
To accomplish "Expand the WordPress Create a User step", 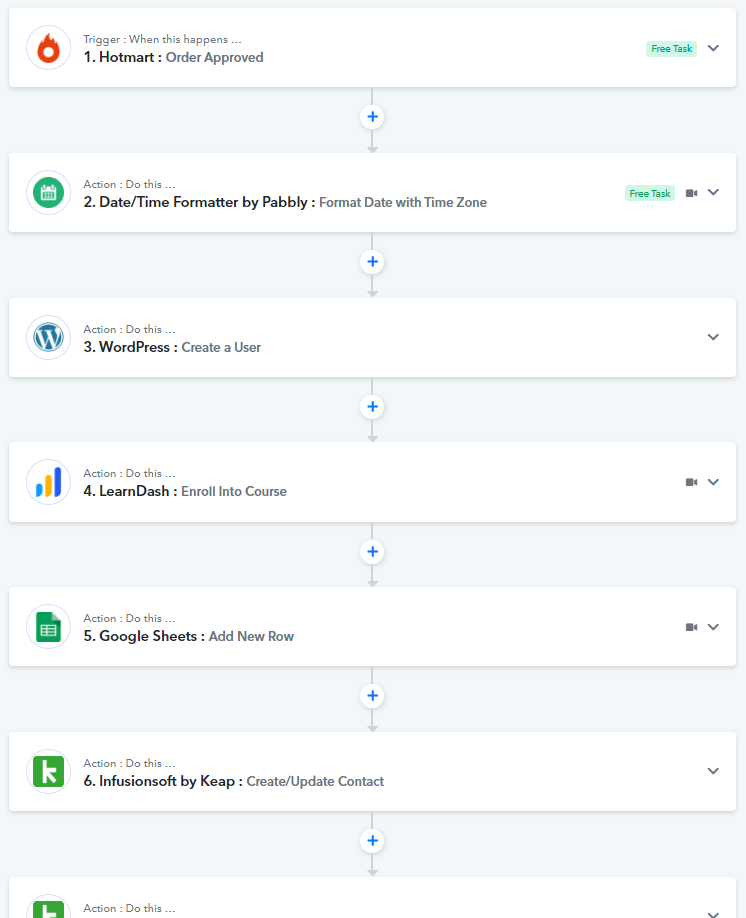I will pyautogui.click(x=713, y=337).
